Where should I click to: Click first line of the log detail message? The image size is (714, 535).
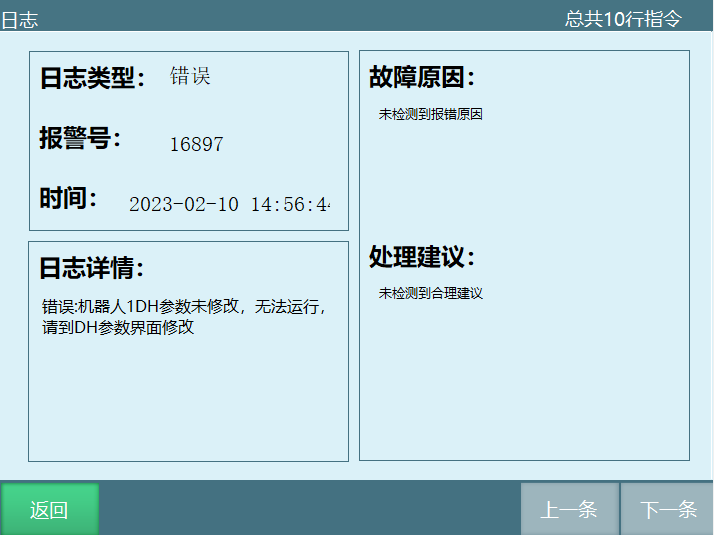tap(184, 307)
